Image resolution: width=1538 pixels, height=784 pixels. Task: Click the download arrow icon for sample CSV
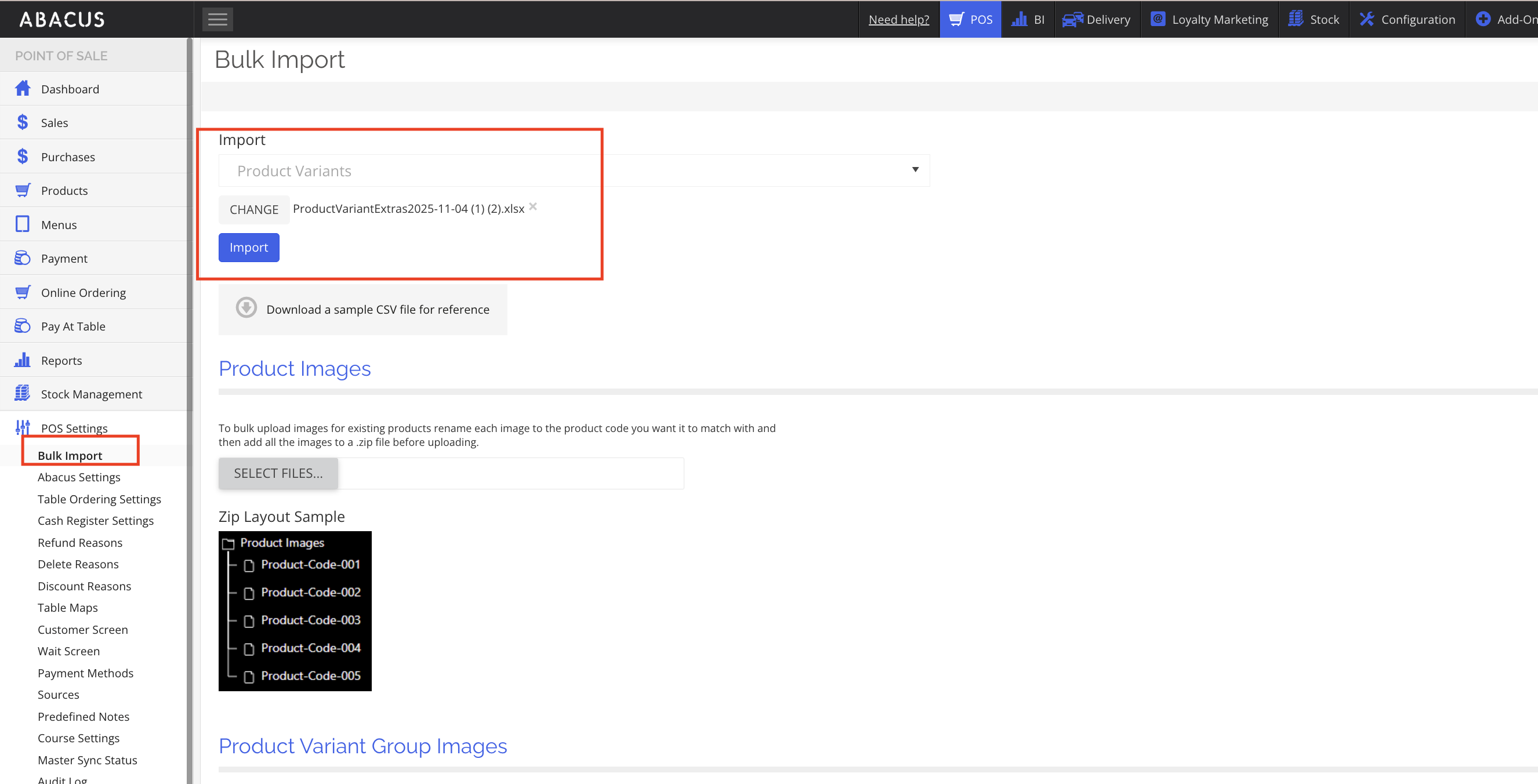point(246,308)
